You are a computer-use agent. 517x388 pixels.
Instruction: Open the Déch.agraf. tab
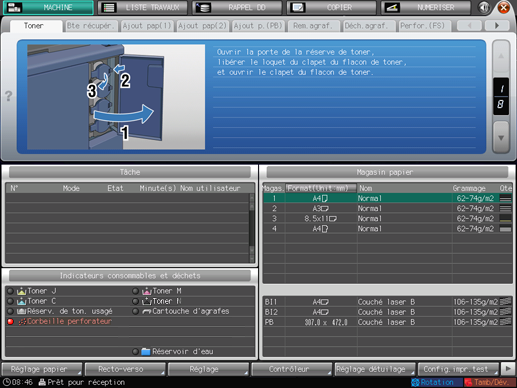point(370,26)
